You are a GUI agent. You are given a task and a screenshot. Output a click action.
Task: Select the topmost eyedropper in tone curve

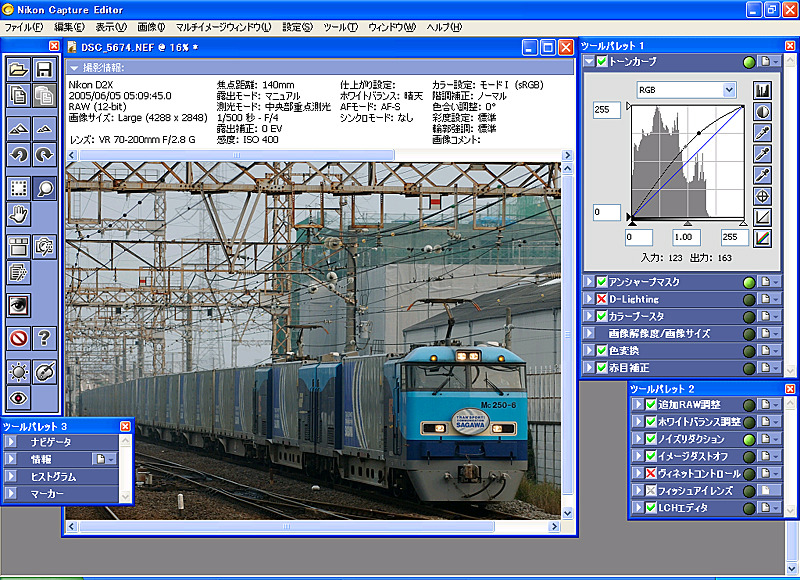(762, 133)
